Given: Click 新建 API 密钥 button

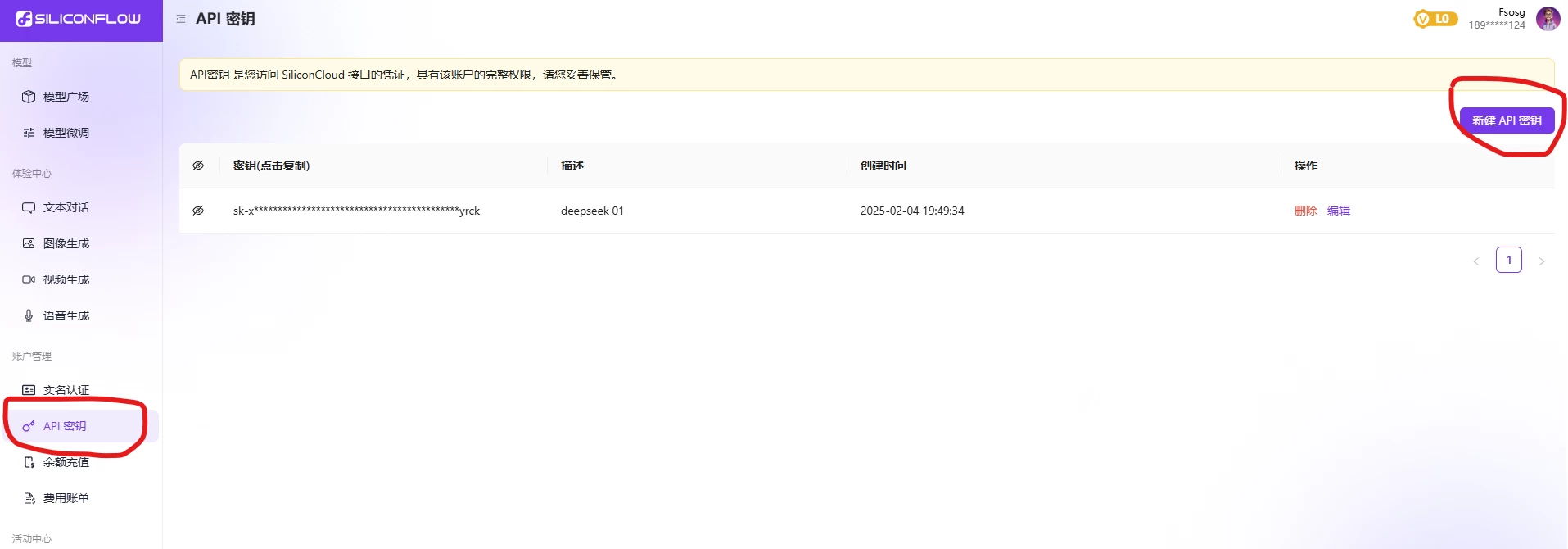Looking at the screenshot, I should (1507, 120).
